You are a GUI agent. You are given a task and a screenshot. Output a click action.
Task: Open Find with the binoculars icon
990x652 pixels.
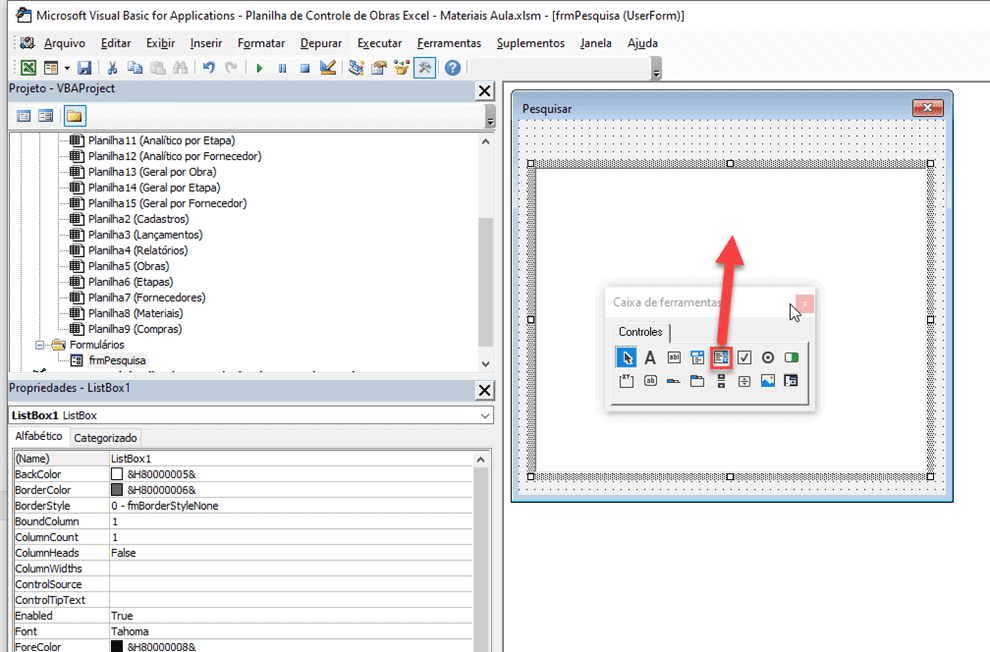[x=181, y=68]
